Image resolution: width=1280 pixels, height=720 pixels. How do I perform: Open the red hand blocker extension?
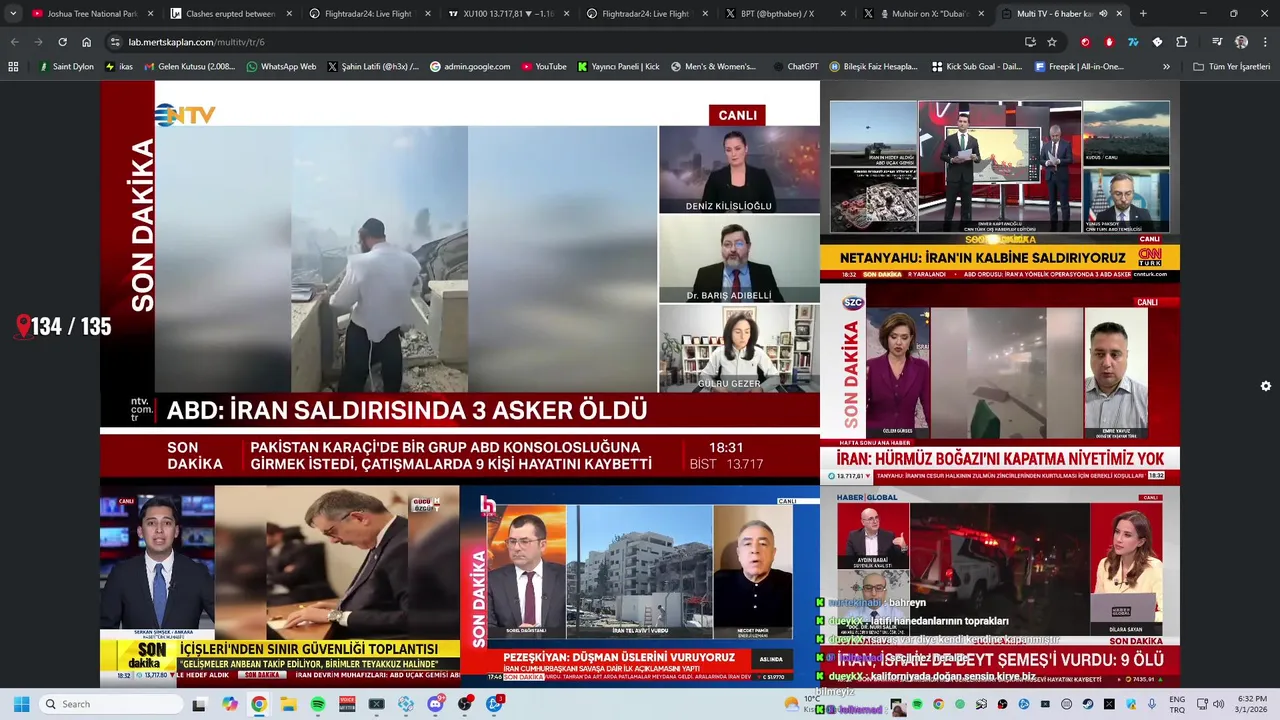tap(1109, 42)
